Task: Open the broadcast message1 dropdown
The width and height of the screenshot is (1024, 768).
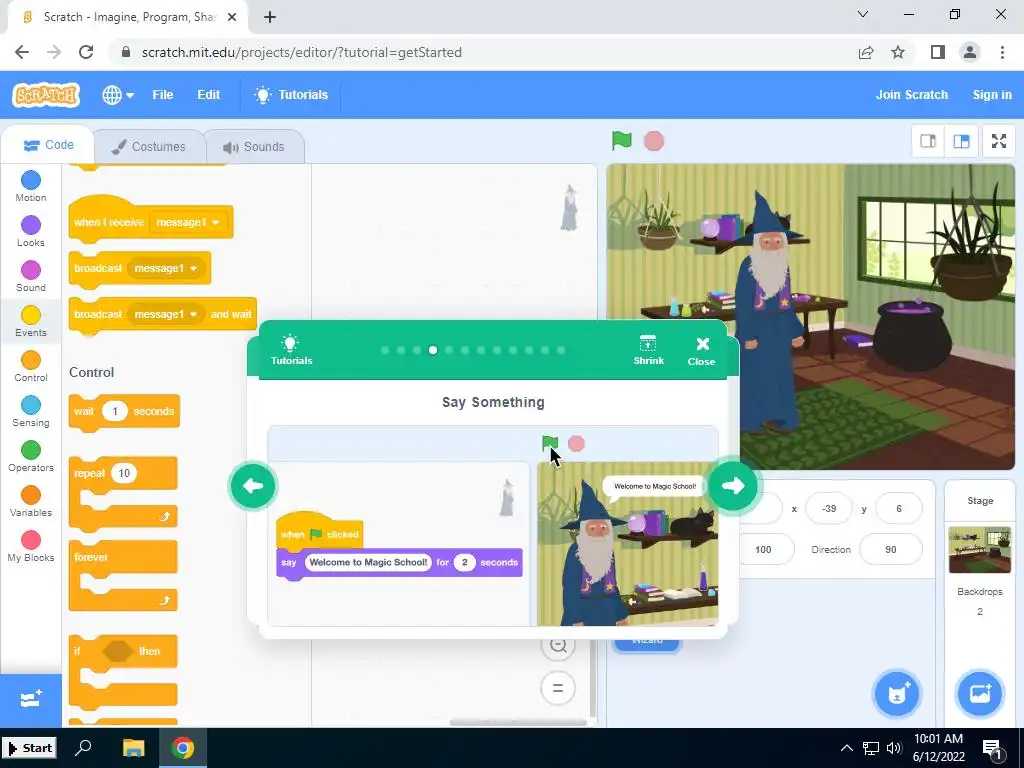Action: pos(165,268)
